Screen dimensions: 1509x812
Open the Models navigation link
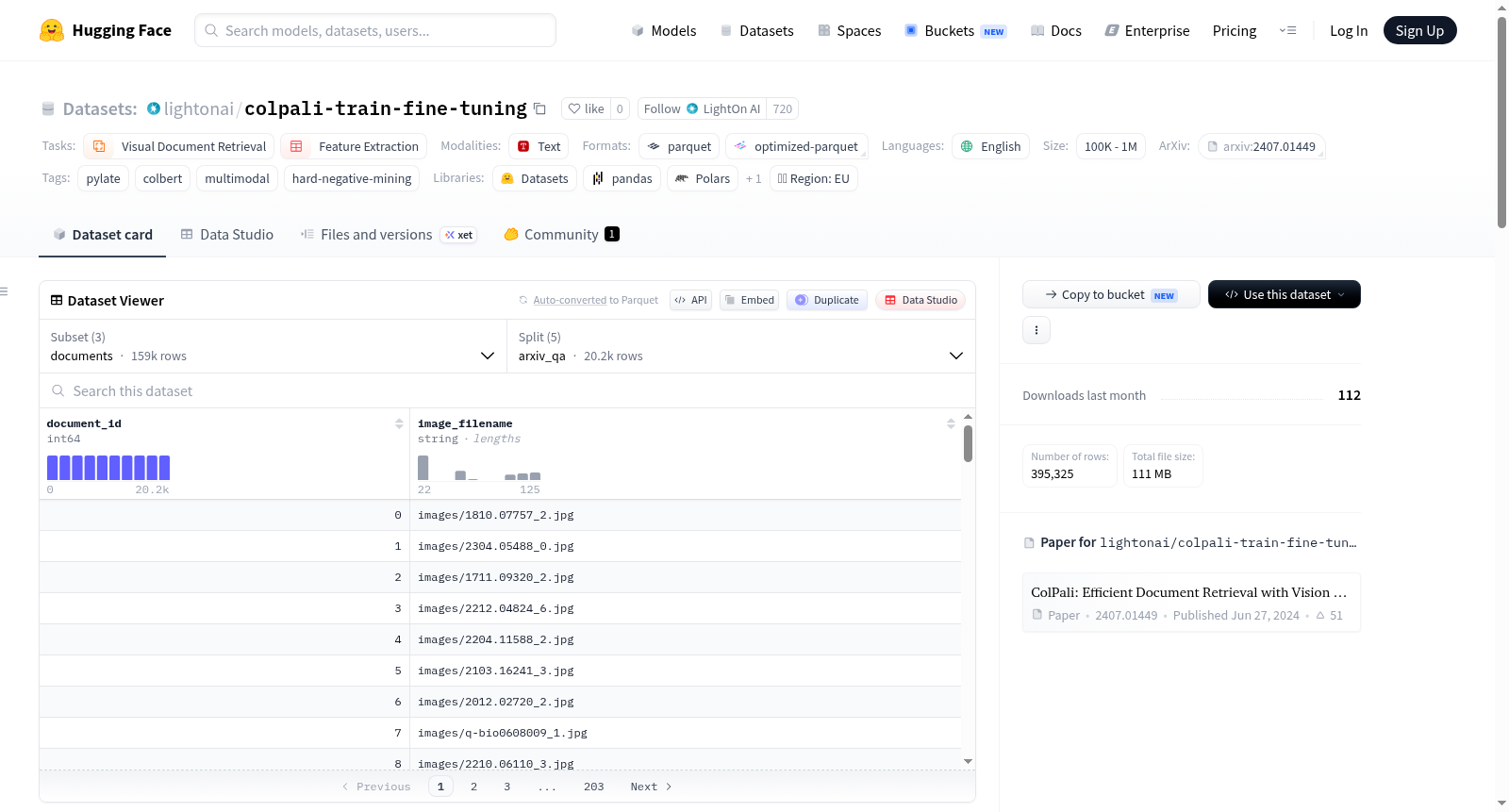point(664,30)
